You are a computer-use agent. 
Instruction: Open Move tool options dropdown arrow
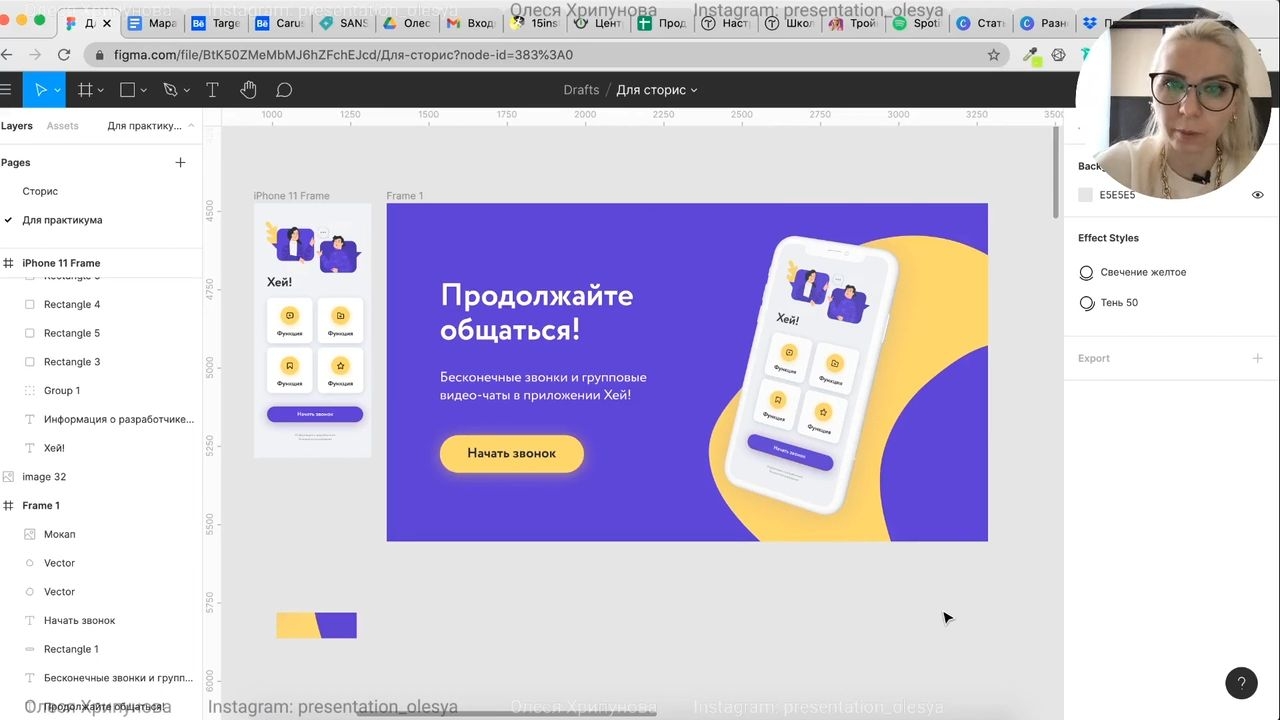point(57,90)
